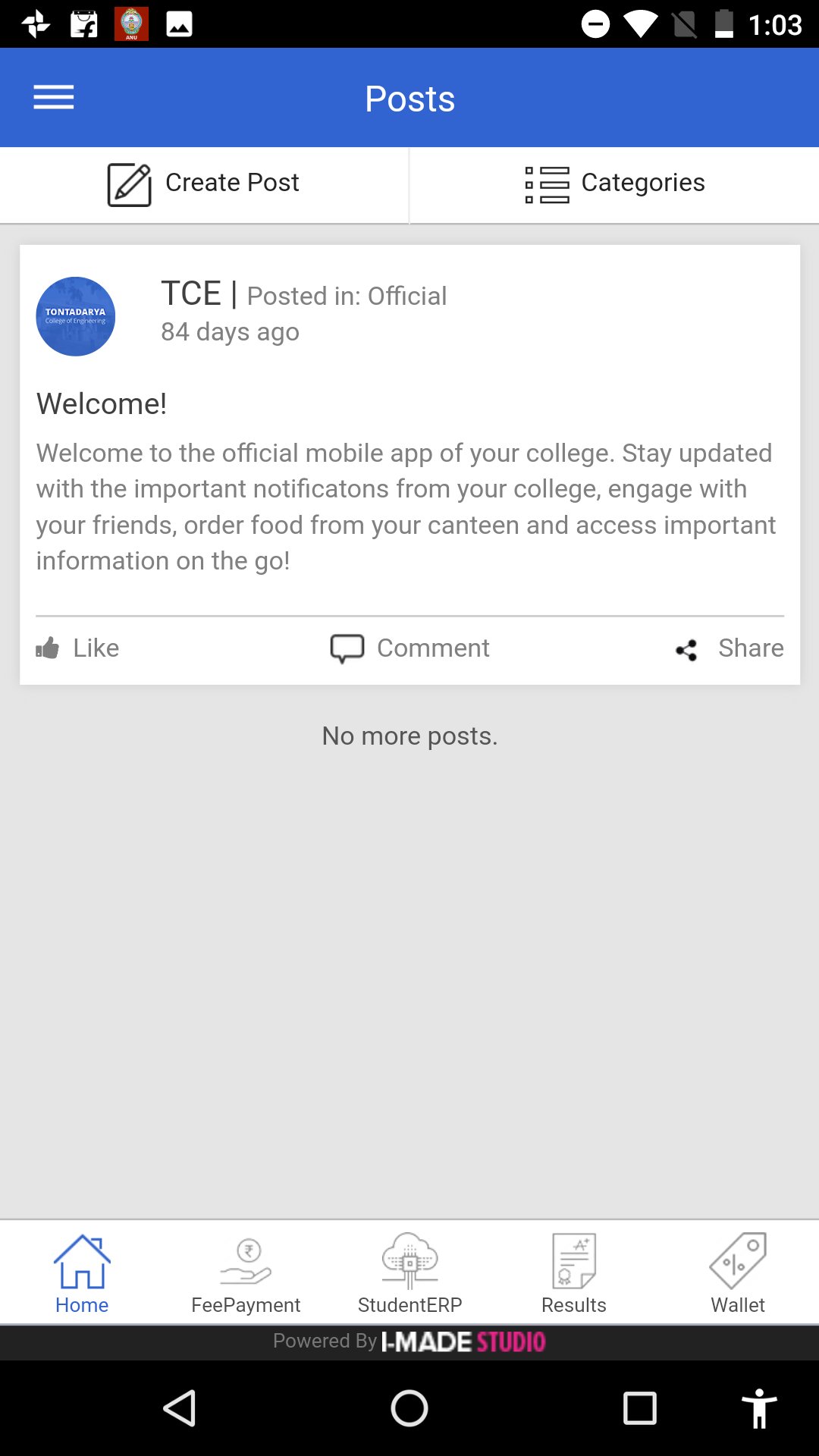Tap the thumbs-up Like icon
This screenshot has width=819, height=1456.
(48, 648)
